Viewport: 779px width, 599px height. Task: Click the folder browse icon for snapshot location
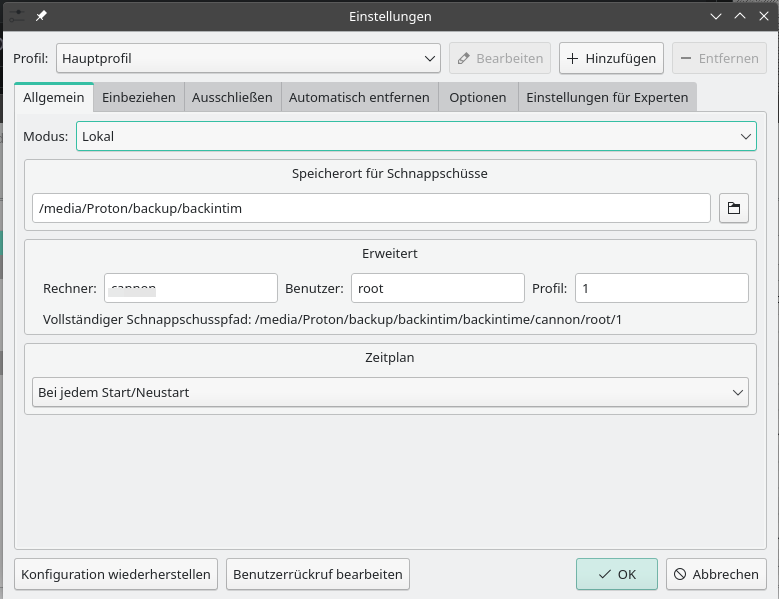pyautogui.click(x=733, y=208)
